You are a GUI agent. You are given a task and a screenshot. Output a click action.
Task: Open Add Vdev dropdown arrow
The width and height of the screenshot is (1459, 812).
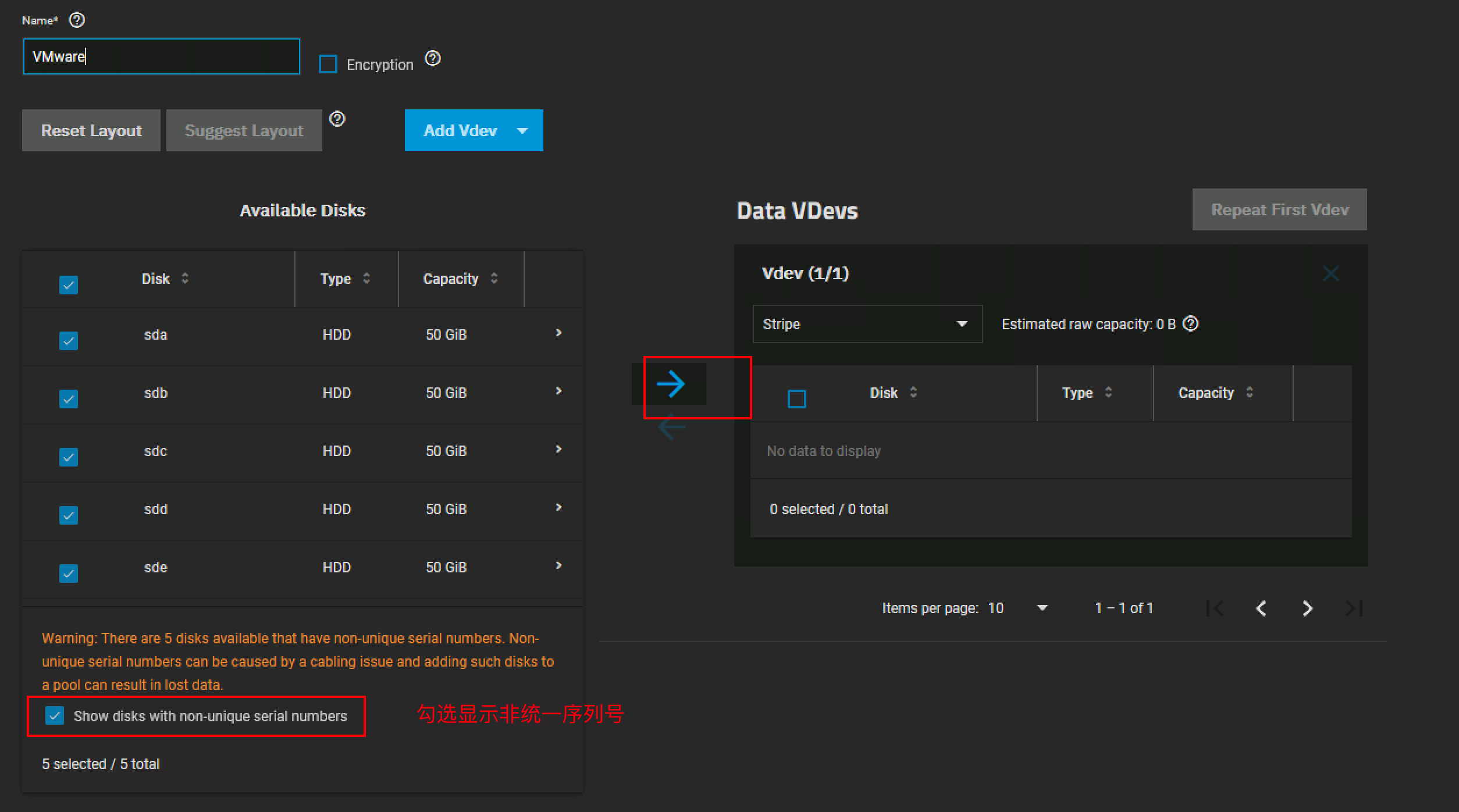point(522,131)
